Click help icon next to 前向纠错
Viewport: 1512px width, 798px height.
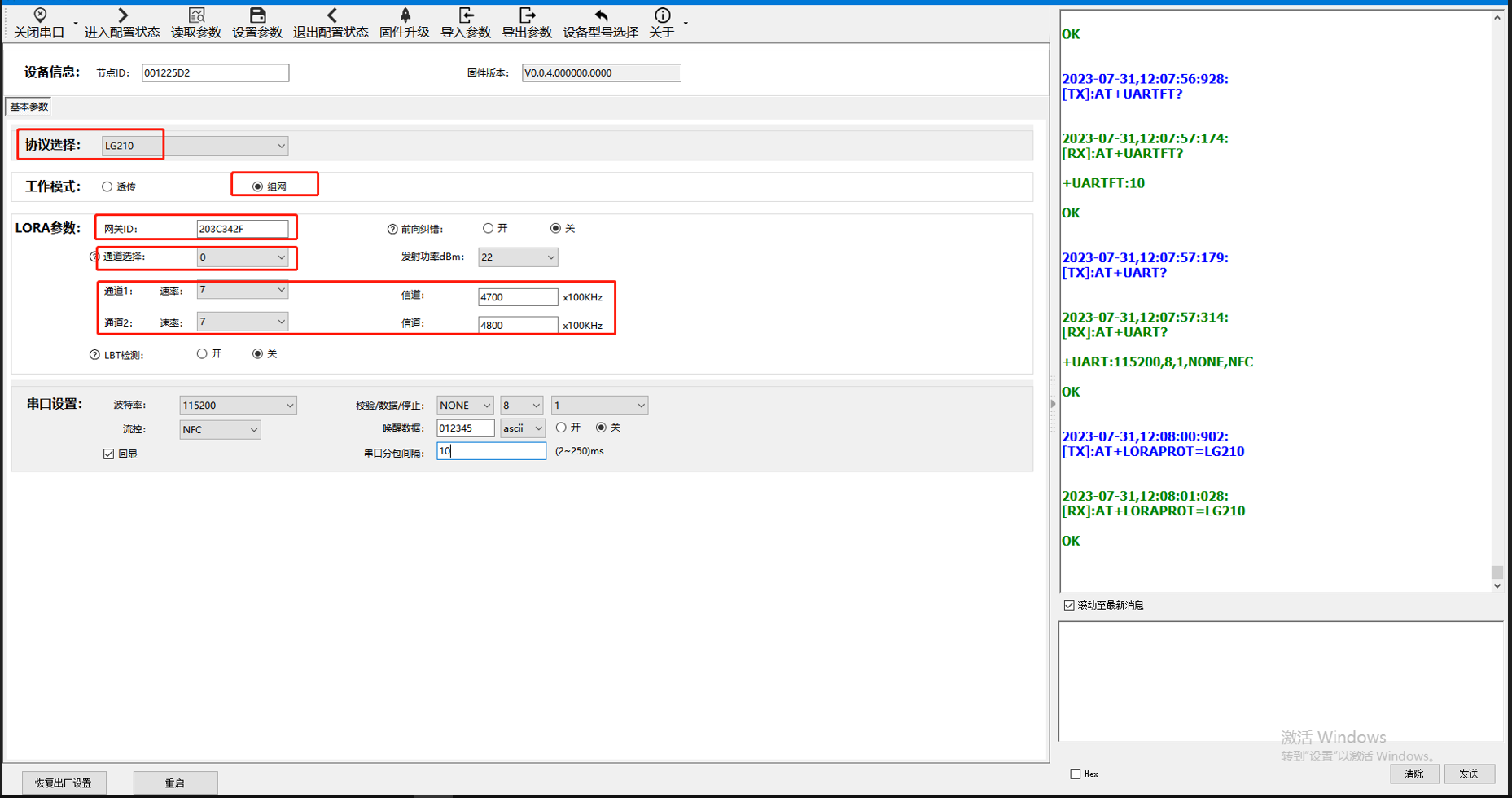click(392, 230)
